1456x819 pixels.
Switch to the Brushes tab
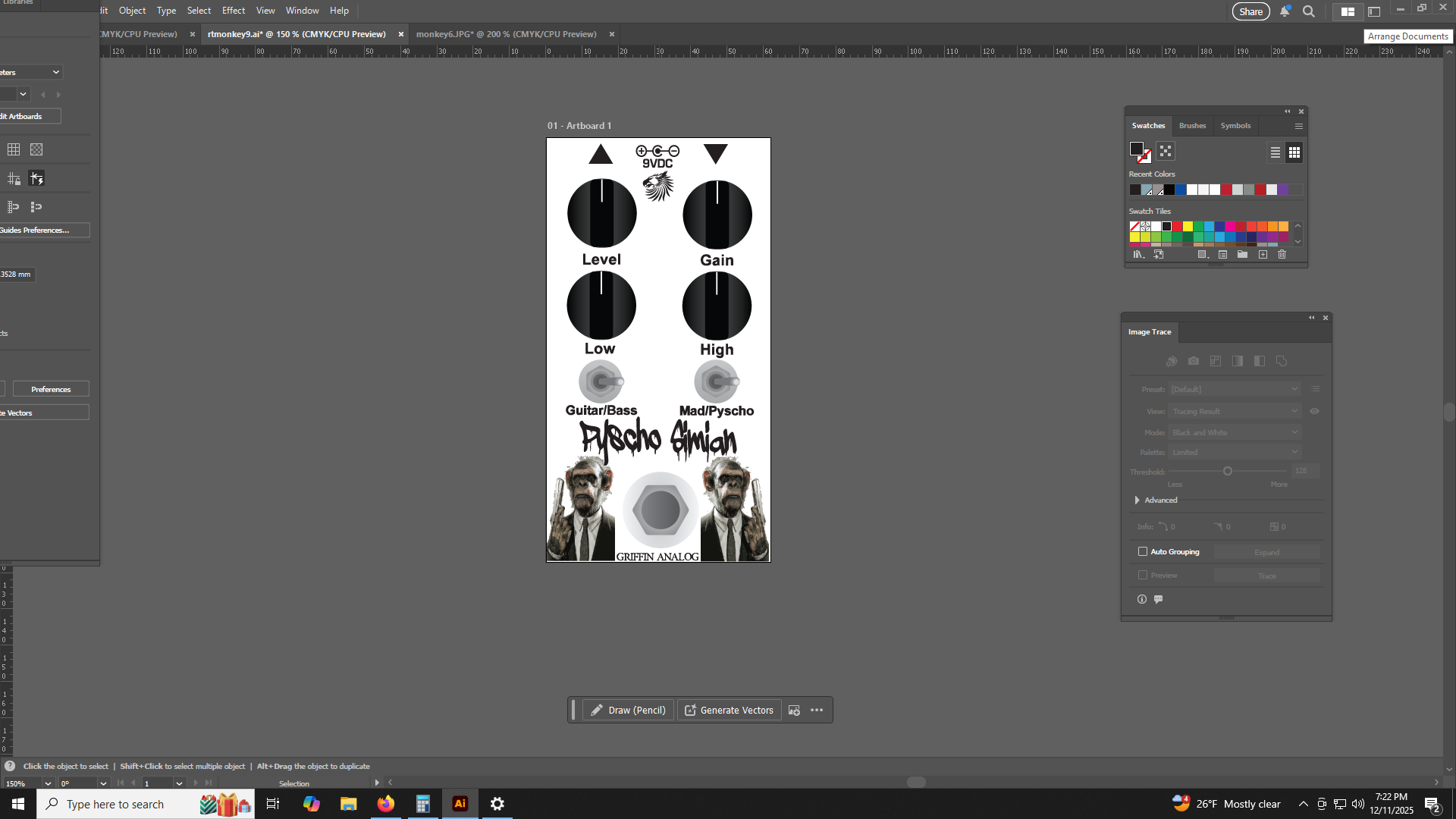coord(1192,126)
